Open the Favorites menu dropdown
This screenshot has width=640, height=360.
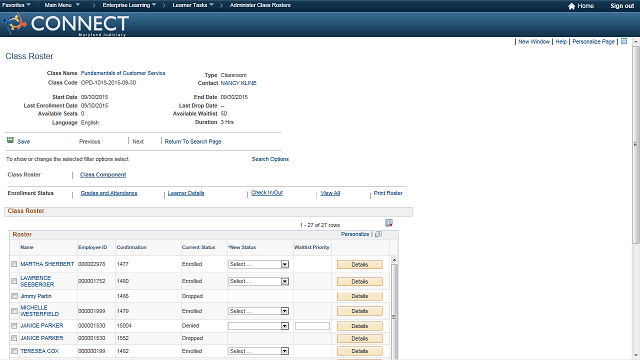16,5
